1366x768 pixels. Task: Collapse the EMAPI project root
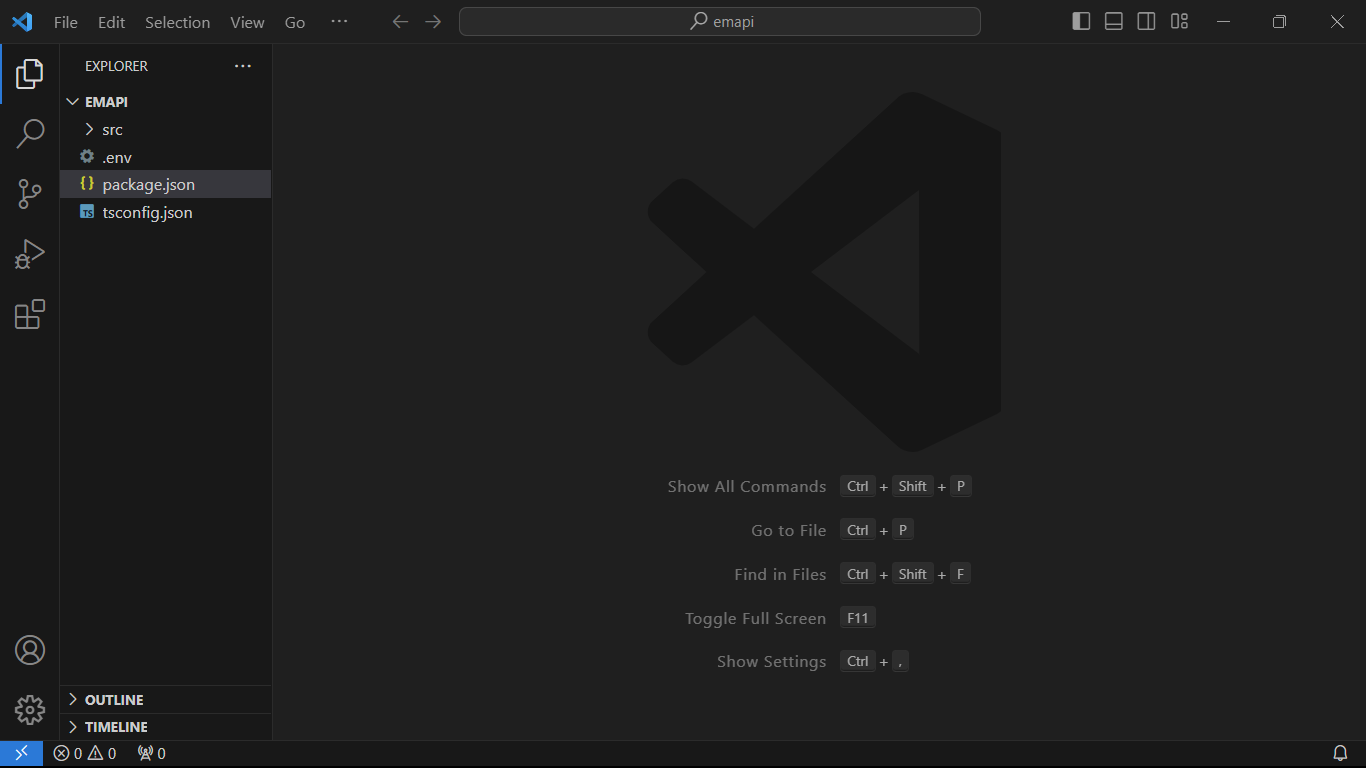click(106, 102)
